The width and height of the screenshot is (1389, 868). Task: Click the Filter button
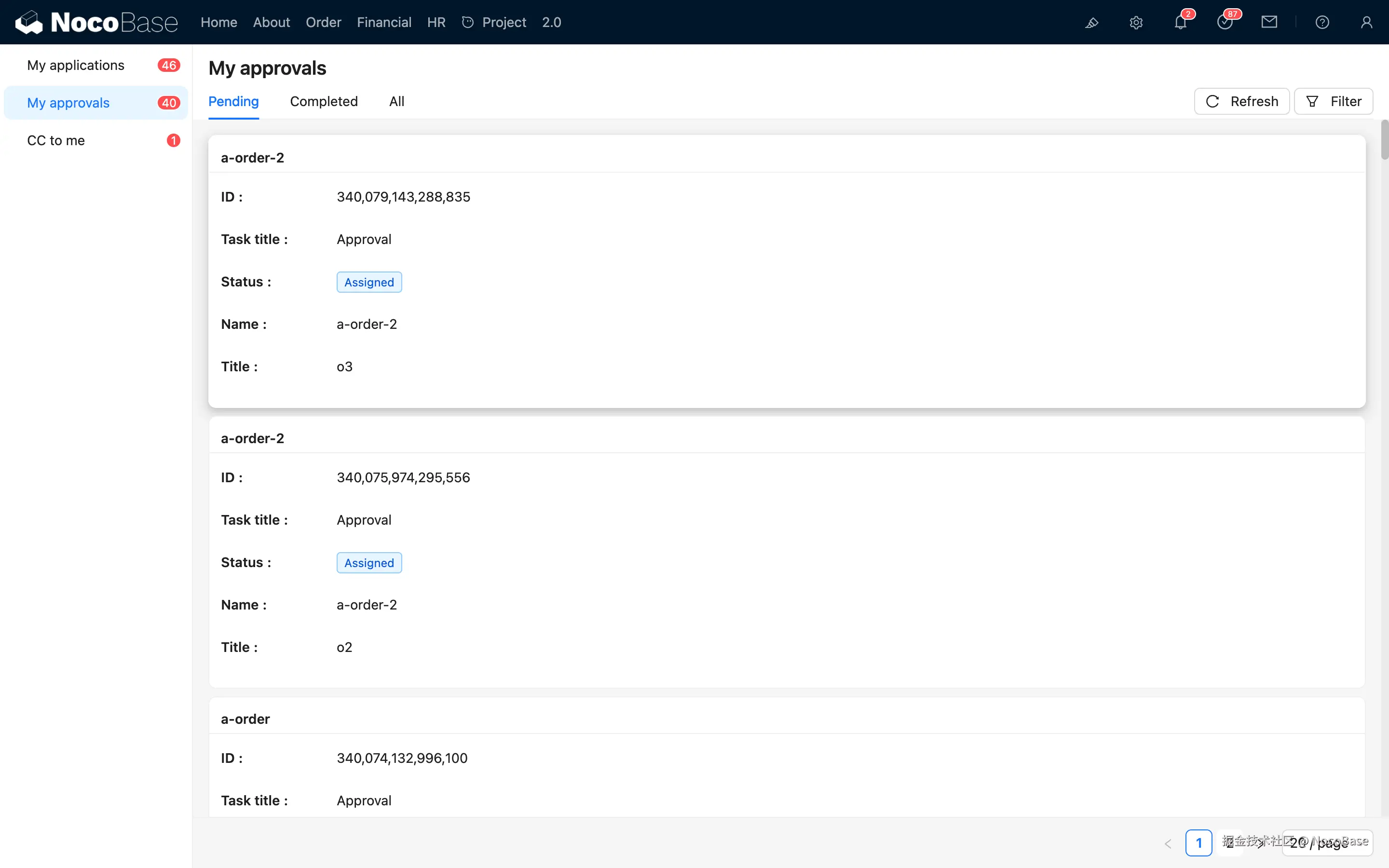click(x=1334, y=102)
